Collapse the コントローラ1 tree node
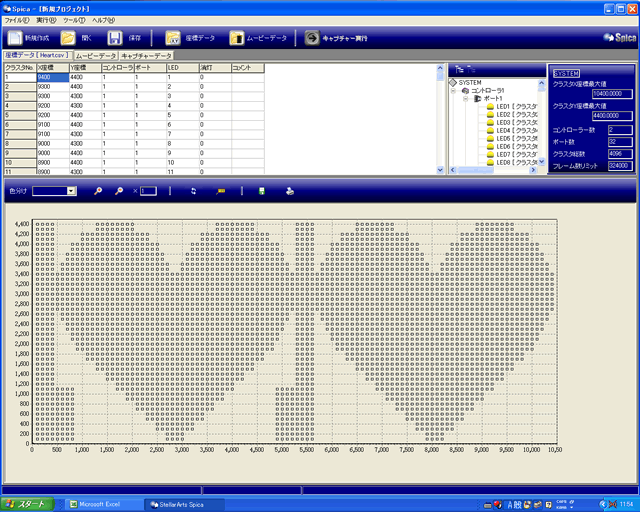This screenshot has width=640, height=512. click(x=453, y=91)
